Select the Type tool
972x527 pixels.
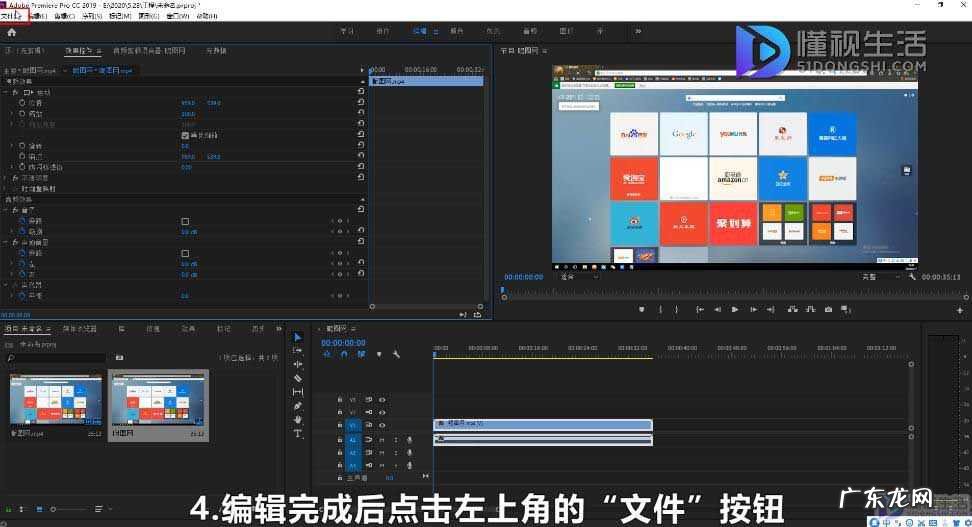click(298, 433)
